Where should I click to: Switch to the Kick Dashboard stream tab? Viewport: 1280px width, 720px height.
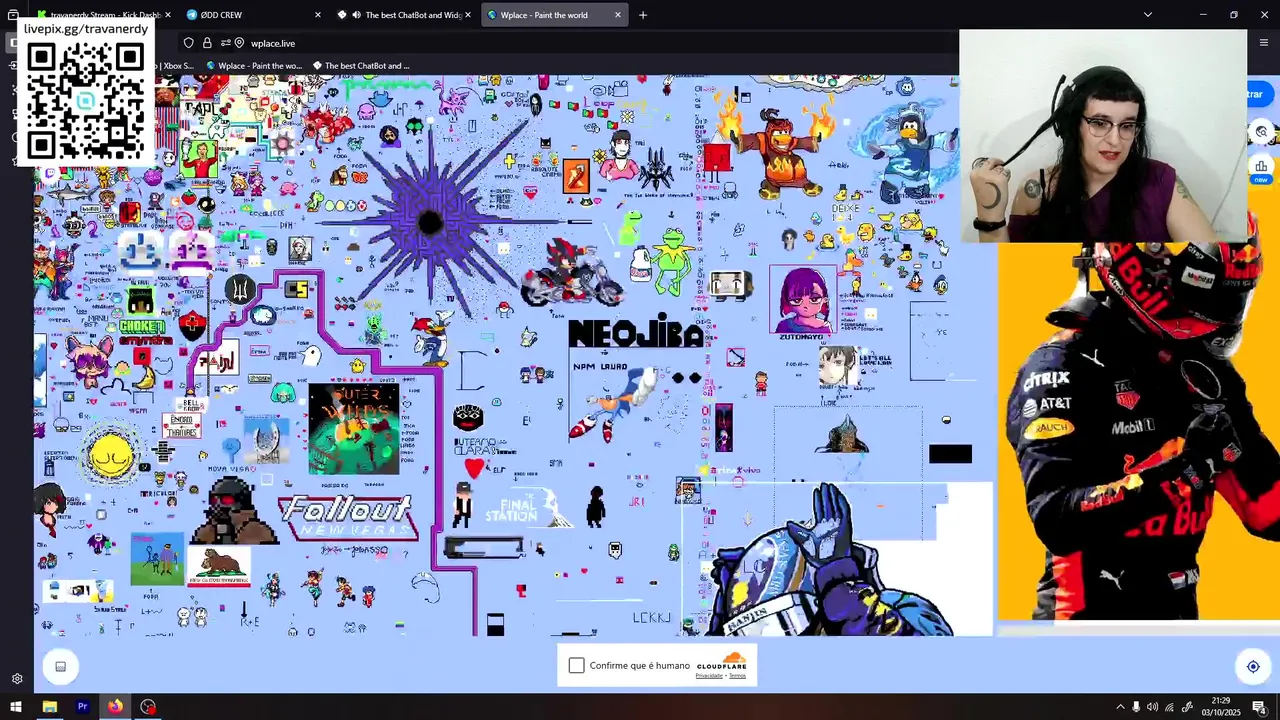click(x=102, y=15)
